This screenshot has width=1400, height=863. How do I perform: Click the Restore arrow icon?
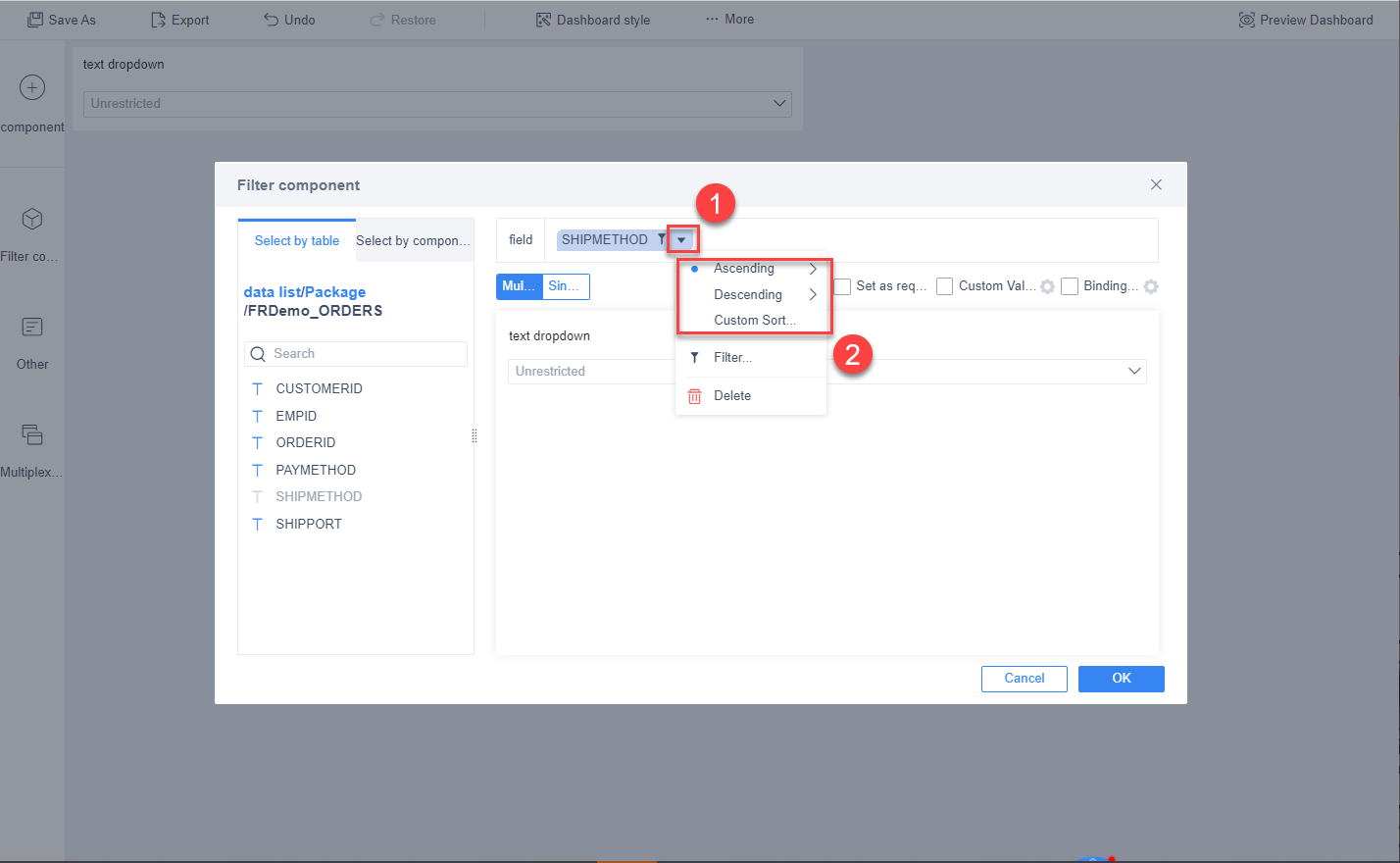(x=377, y=20)
